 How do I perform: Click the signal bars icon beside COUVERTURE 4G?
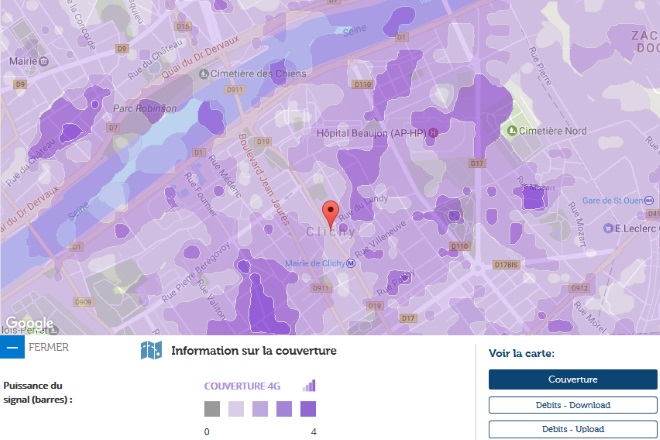tap(309, 385)
